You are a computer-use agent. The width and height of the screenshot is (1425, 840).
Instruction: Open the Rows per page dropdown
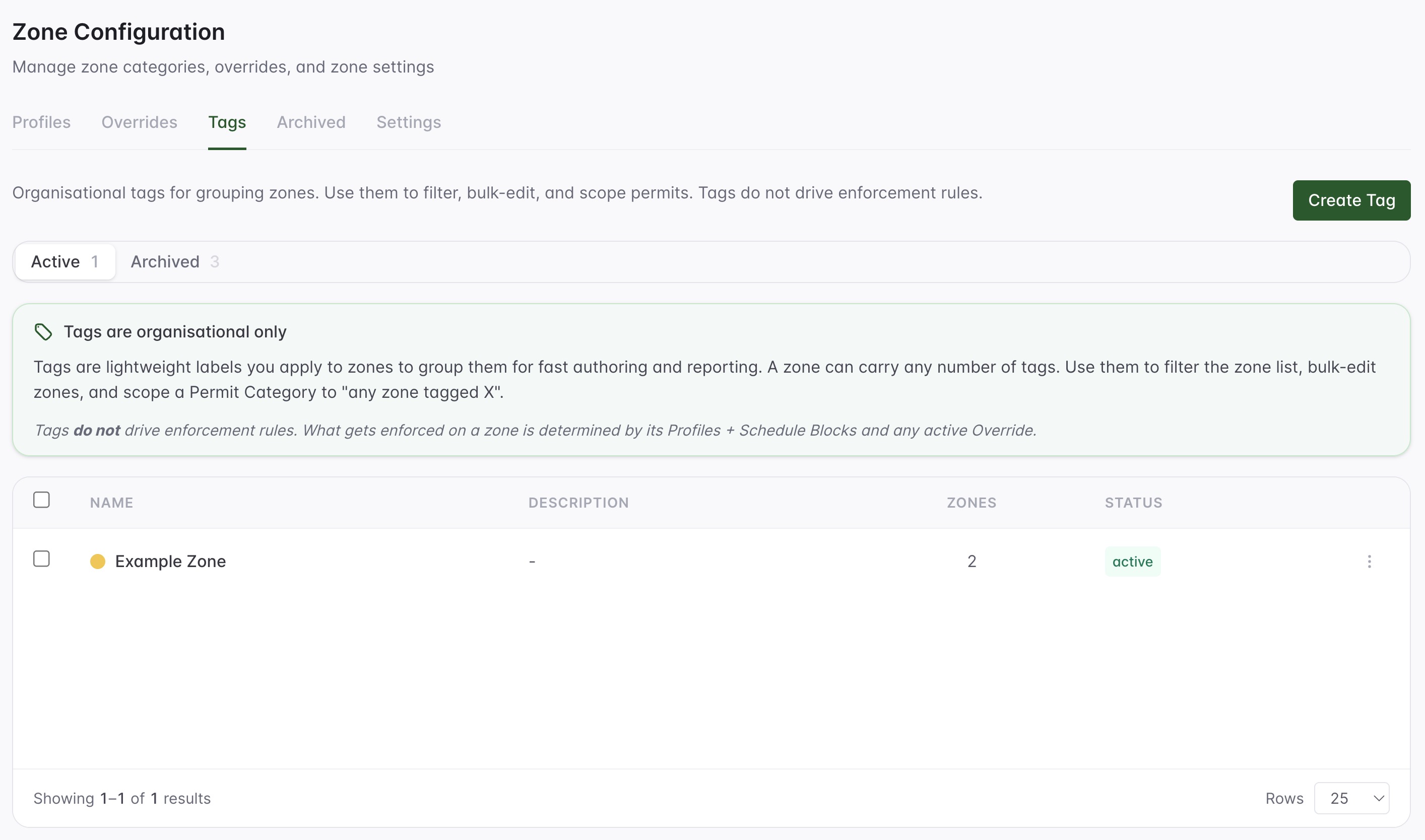tap(1351, 798)
